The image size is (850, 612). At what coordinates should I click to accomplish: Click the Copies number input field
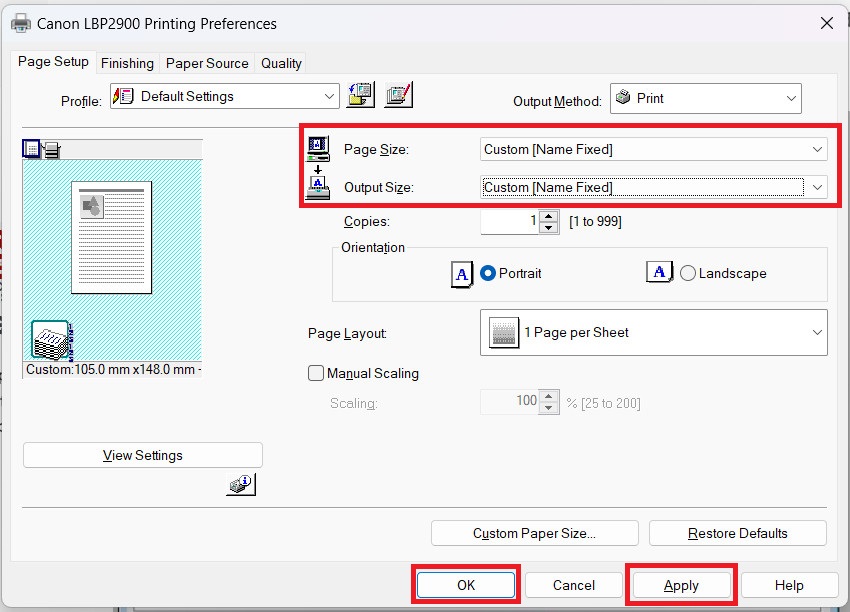point(510,222)
